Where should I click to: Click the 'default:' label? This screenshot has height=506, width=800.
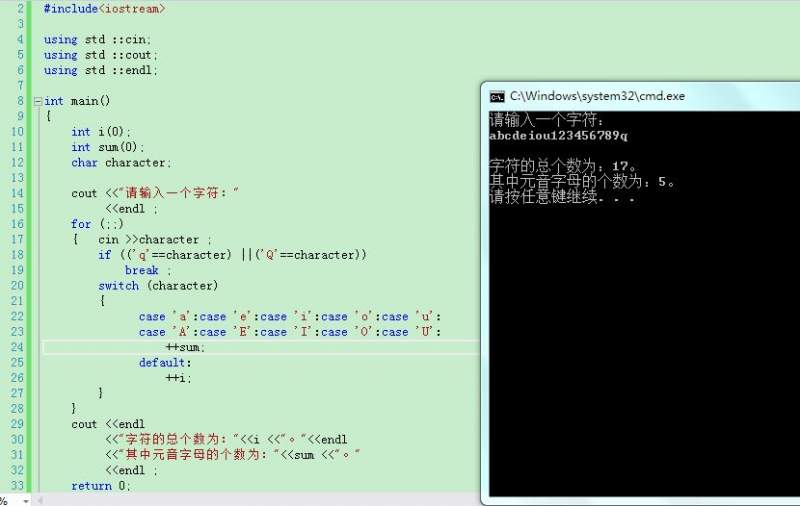[x=165, y=363]
